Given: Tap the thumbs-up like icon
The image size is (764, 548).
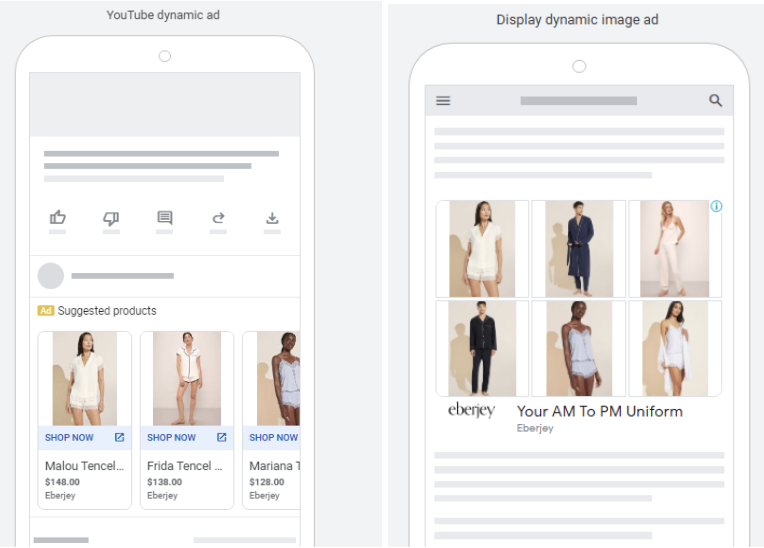Looking at the screenshot, I should tap(57, 217).
